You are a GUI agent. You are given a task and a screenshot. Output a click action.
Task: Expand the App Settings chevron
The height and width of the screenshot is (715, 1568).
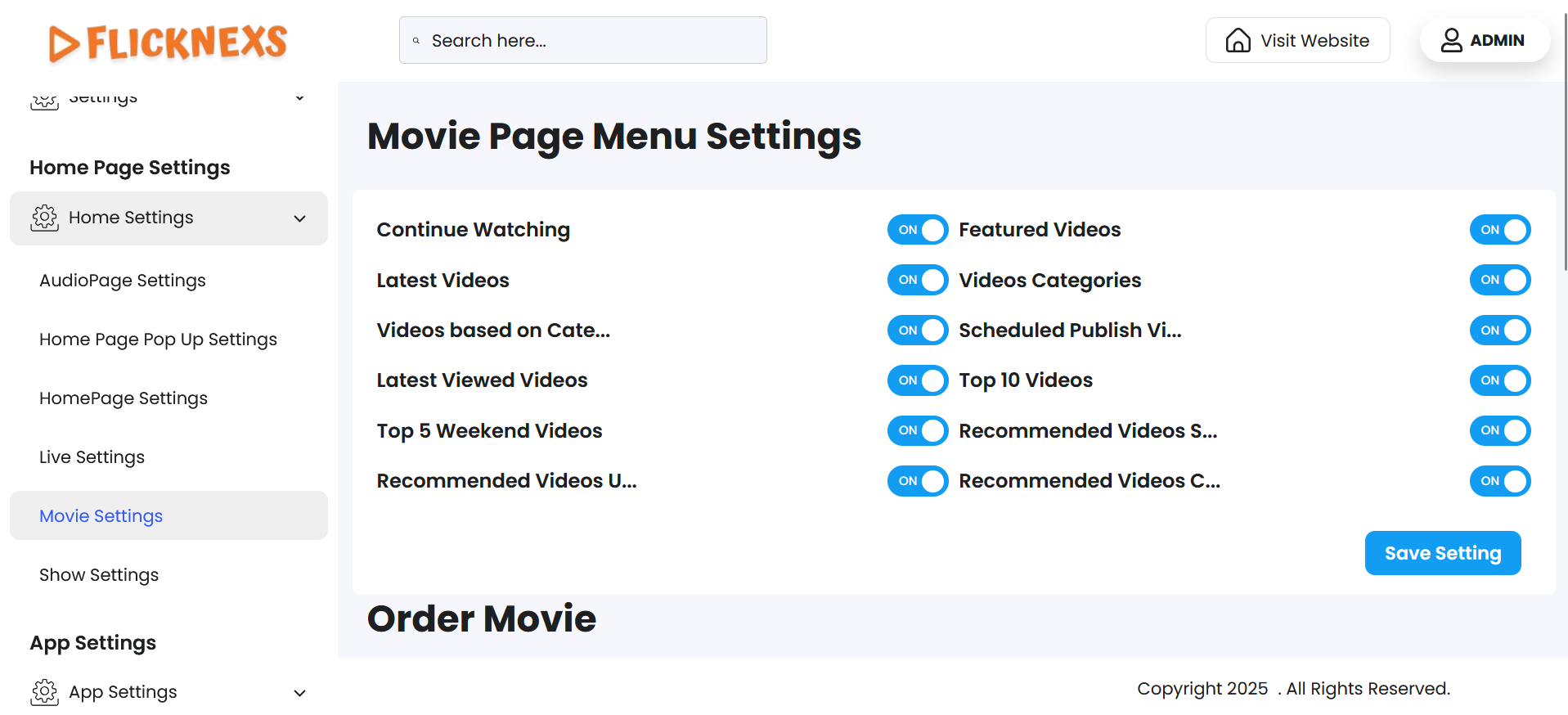coord(300,693)
